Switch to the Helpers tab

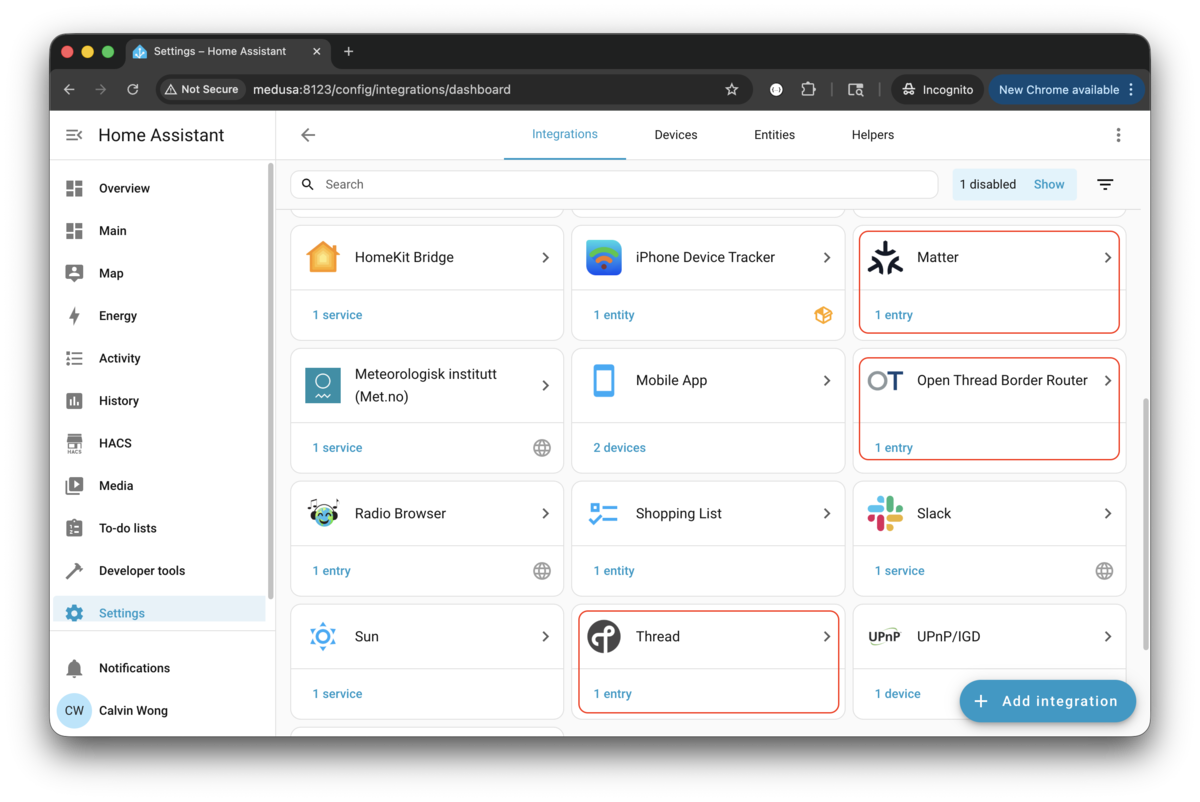(x=872, y=135)
